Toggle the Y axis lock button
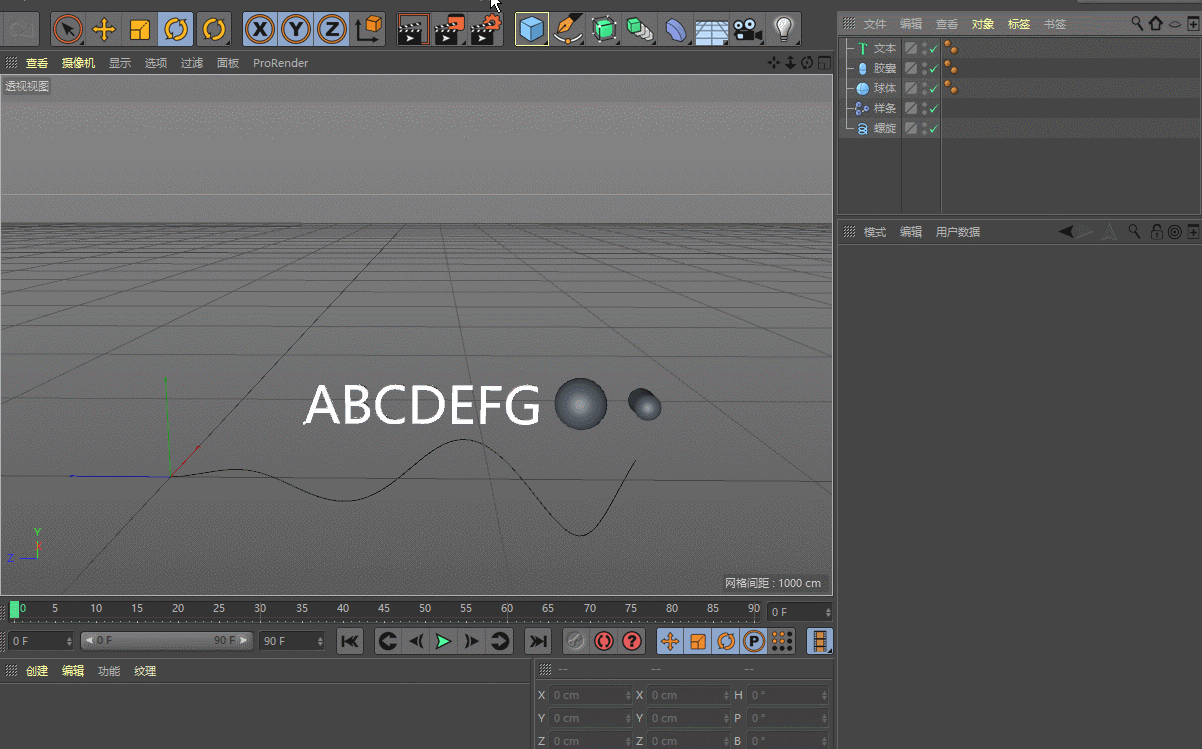1202x749 pixels. [x=295, y=29]
